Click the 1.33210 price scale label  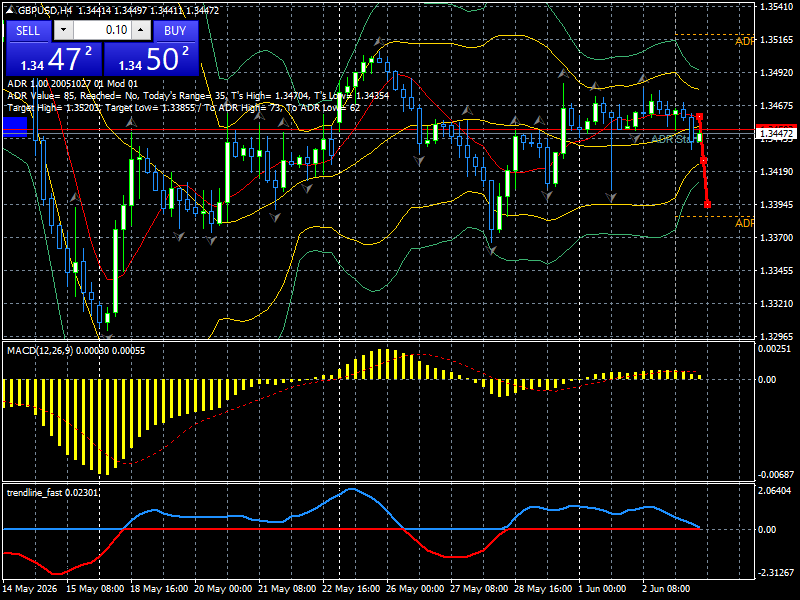(x=776, y=304)
